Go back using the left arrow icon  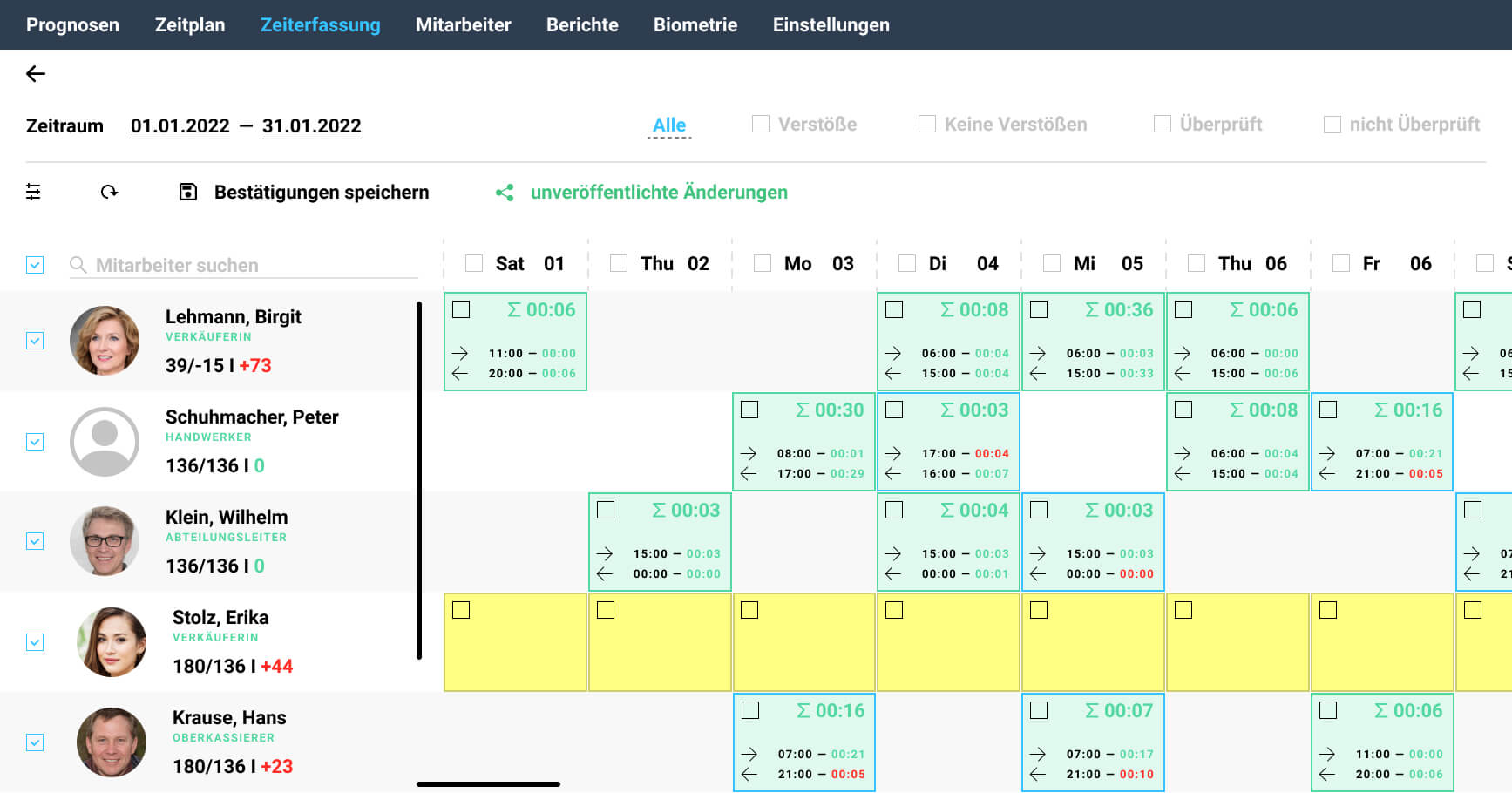(36, 74)
